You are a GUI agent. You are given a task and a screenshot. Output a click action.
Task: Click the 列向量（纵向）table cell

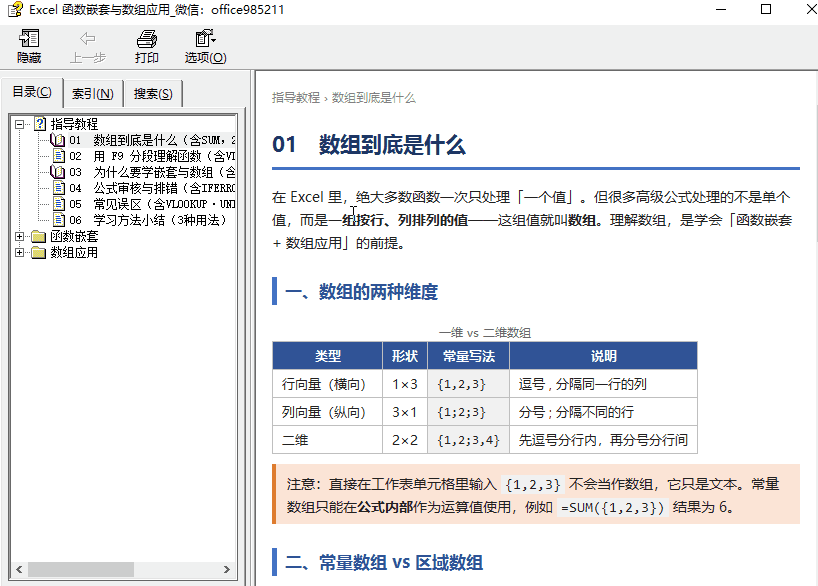[328, 412]
